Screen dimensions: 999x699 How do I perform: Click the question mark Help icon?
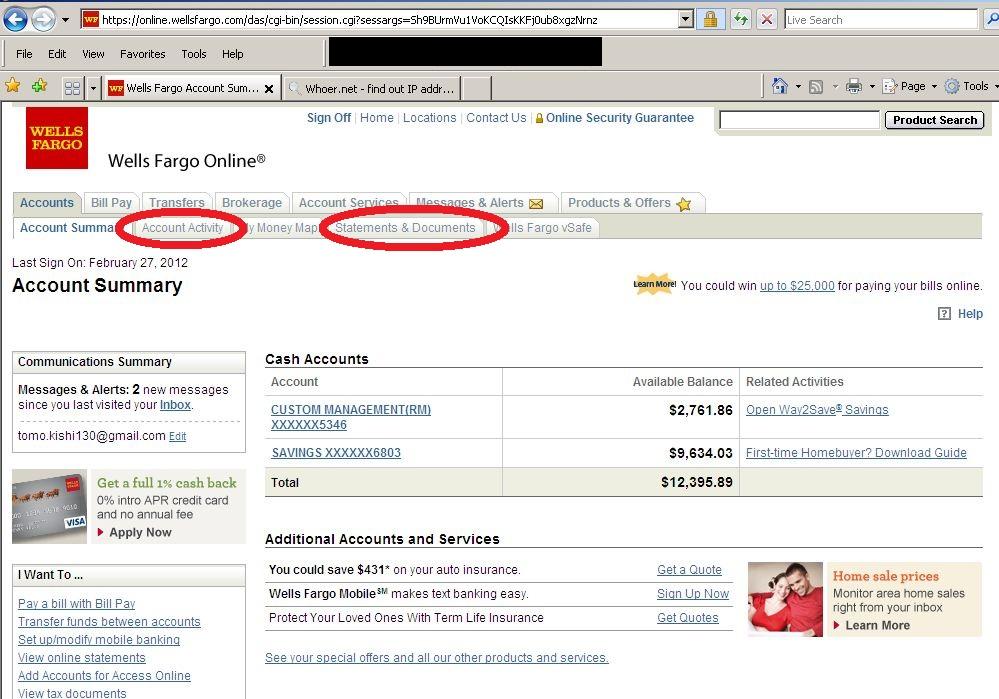944,313
